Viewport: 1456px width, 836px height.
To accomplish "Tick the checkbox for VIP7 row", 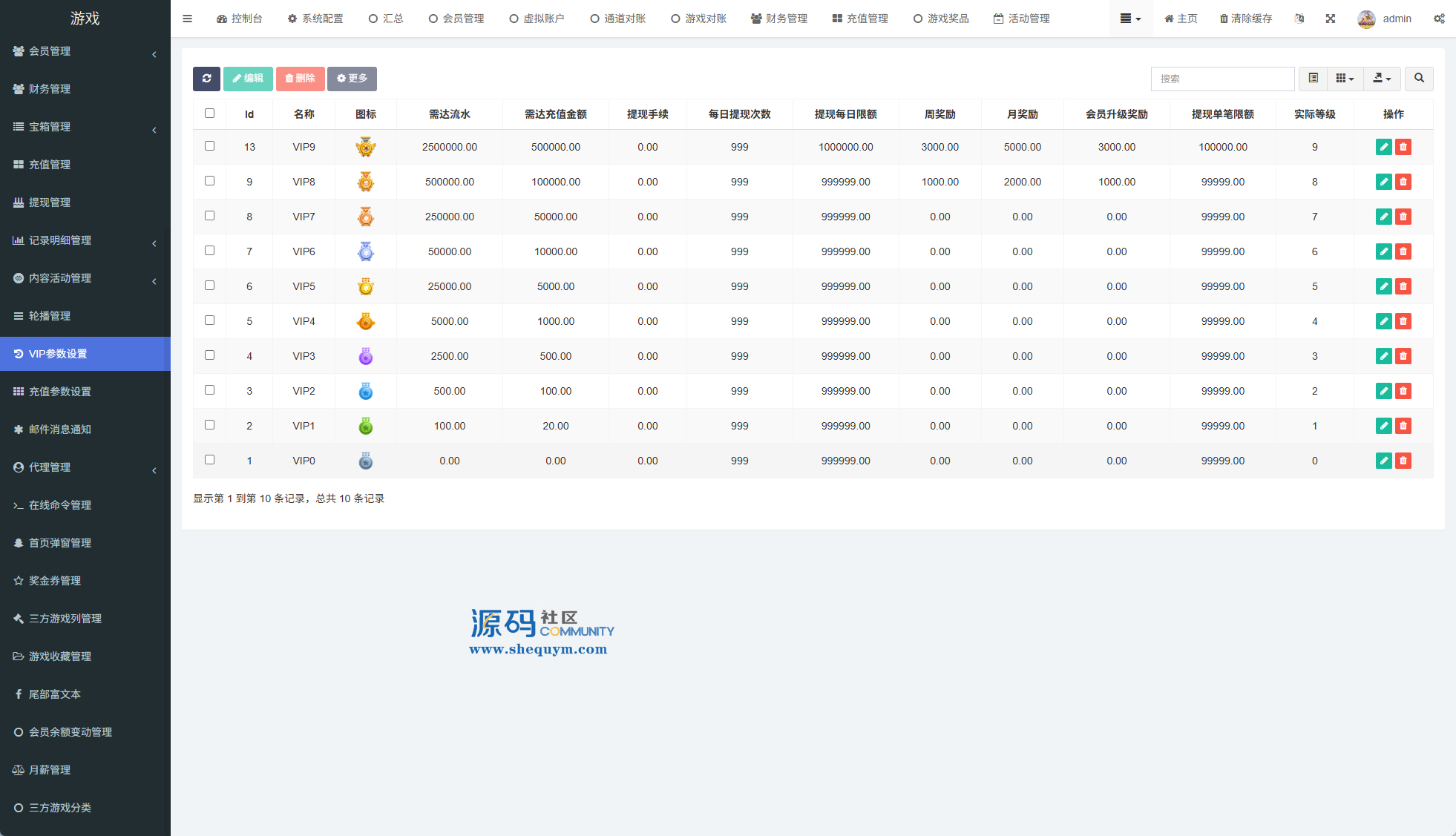I will (x=209, y=216).
